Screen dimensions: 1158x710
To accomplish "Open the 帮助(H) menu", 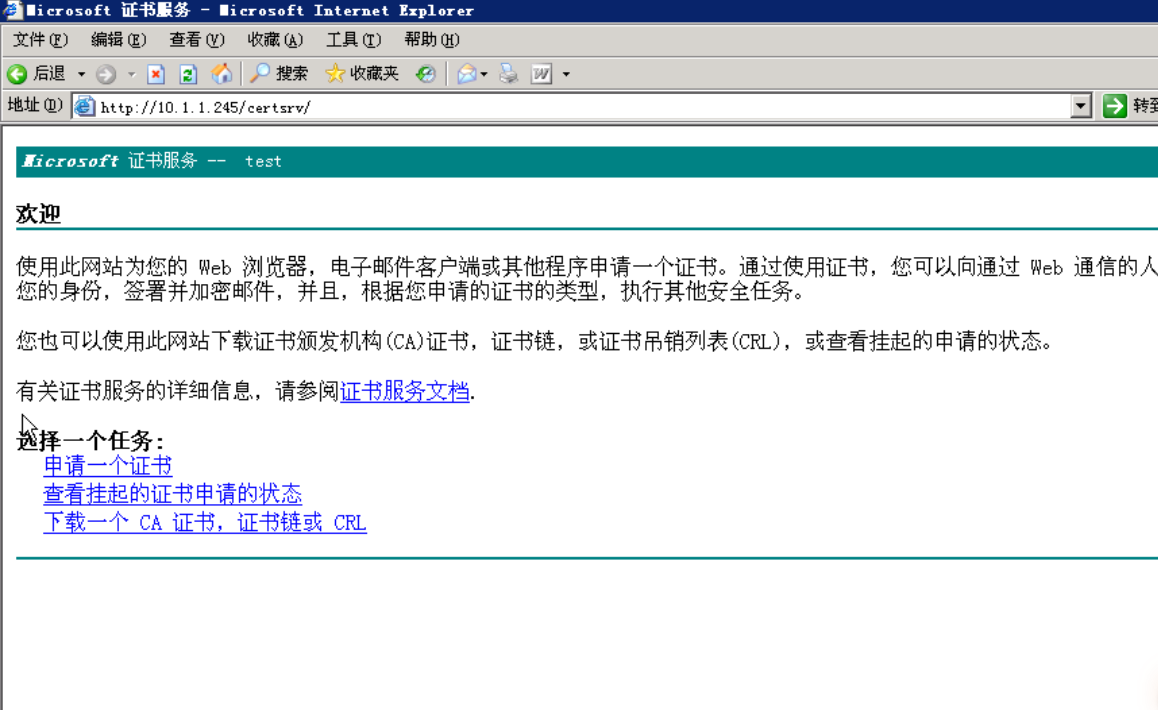I will 432,40.
